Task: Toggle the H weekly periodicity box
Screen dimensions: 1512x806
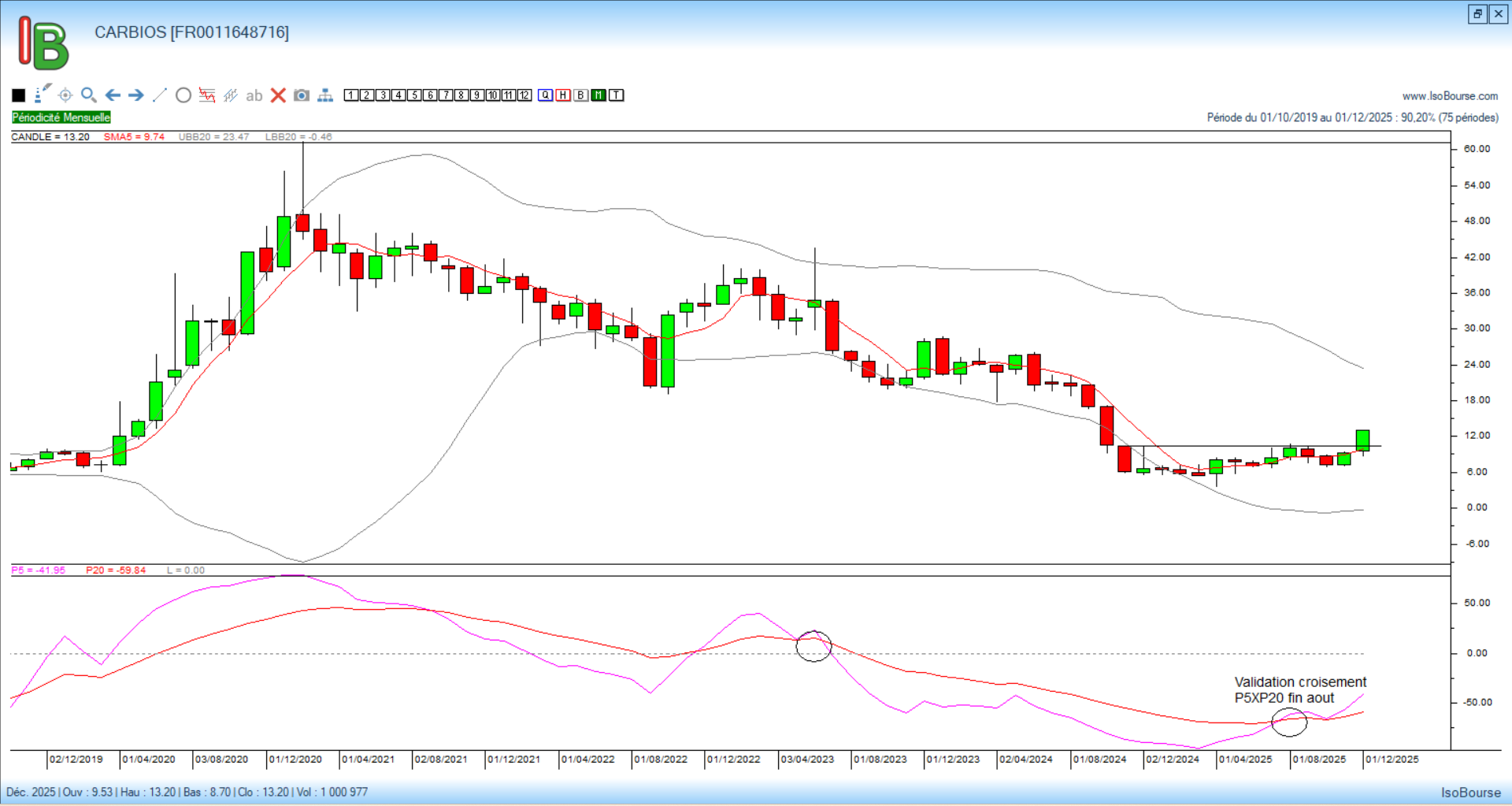Action: point(563,95)
